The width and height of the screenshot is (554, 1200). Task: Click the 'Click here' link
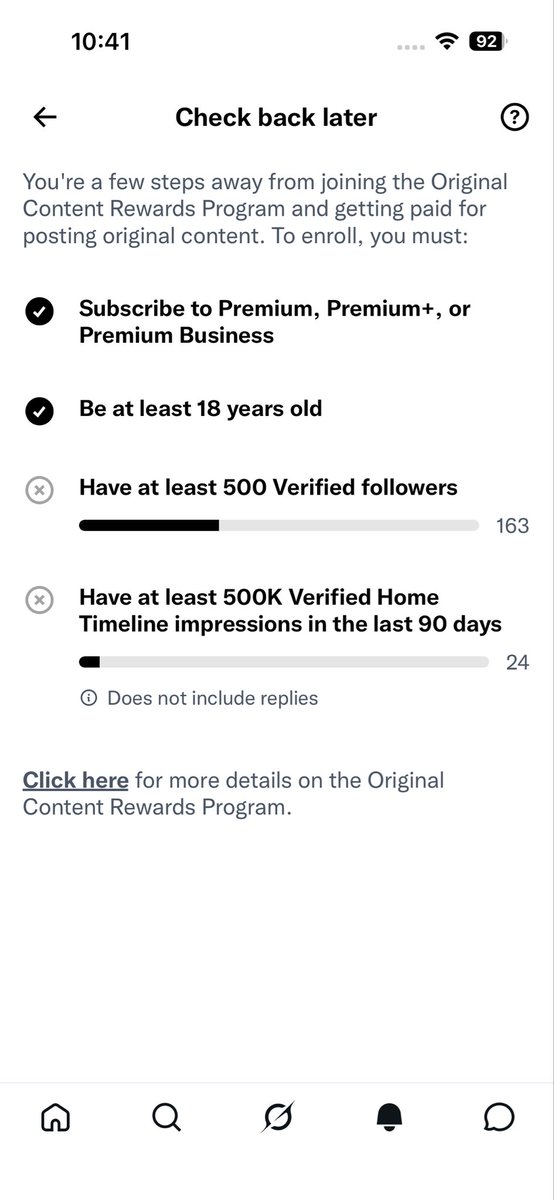tap(76, 780)
